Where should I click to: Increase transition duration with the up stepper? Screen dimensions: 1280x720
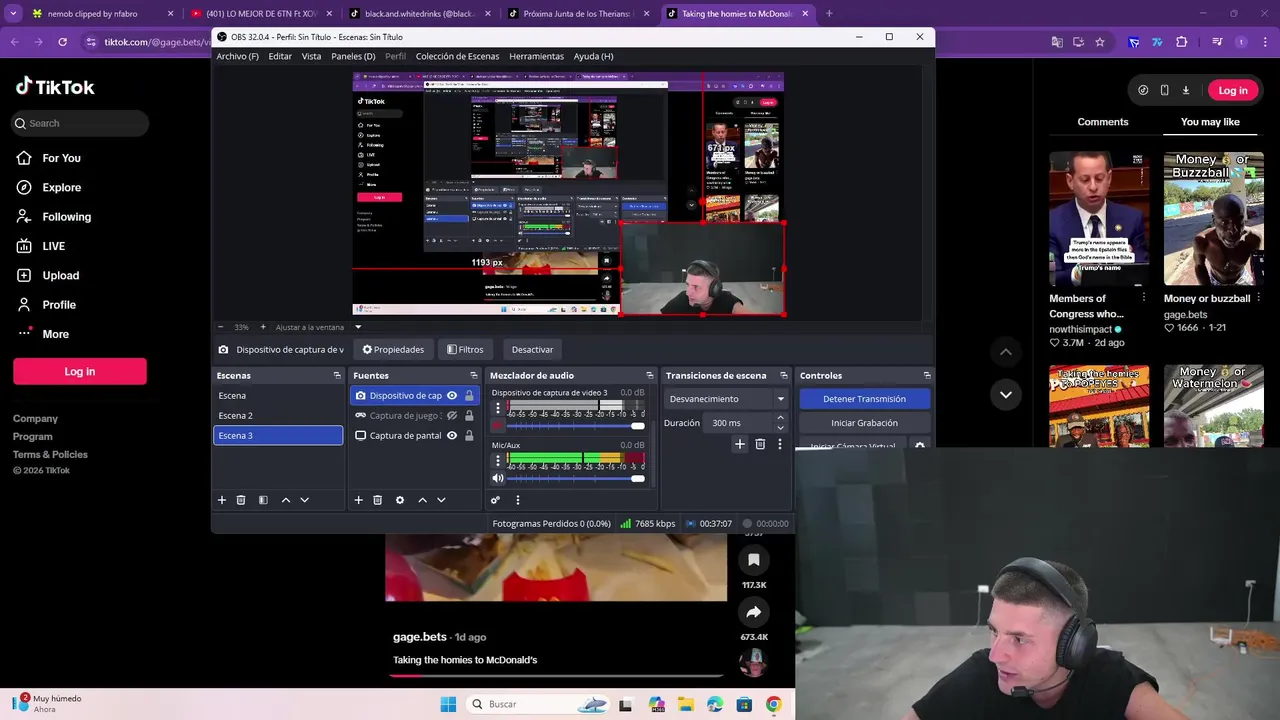(780, 419)
